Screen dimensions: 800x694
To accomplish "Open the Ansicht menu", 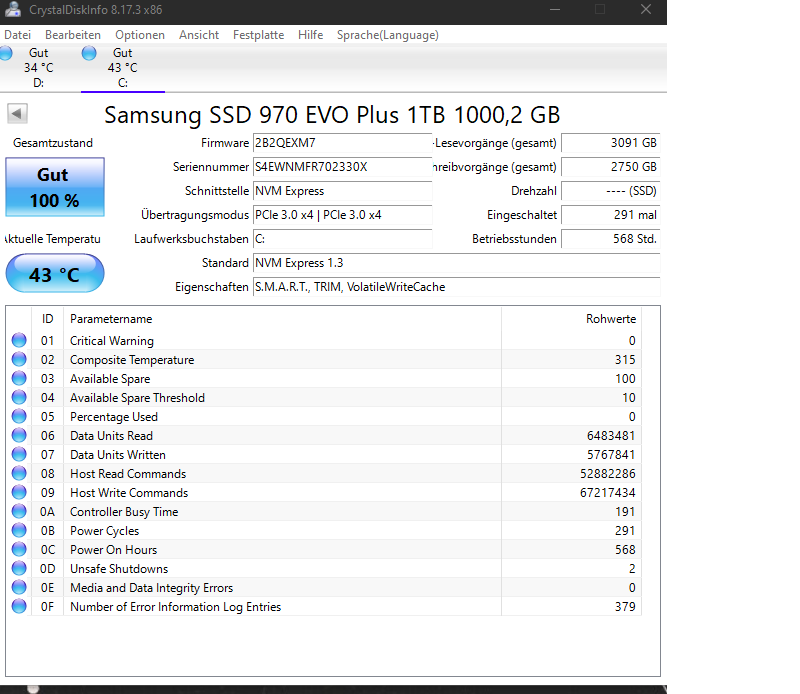I will pos(199,34).
